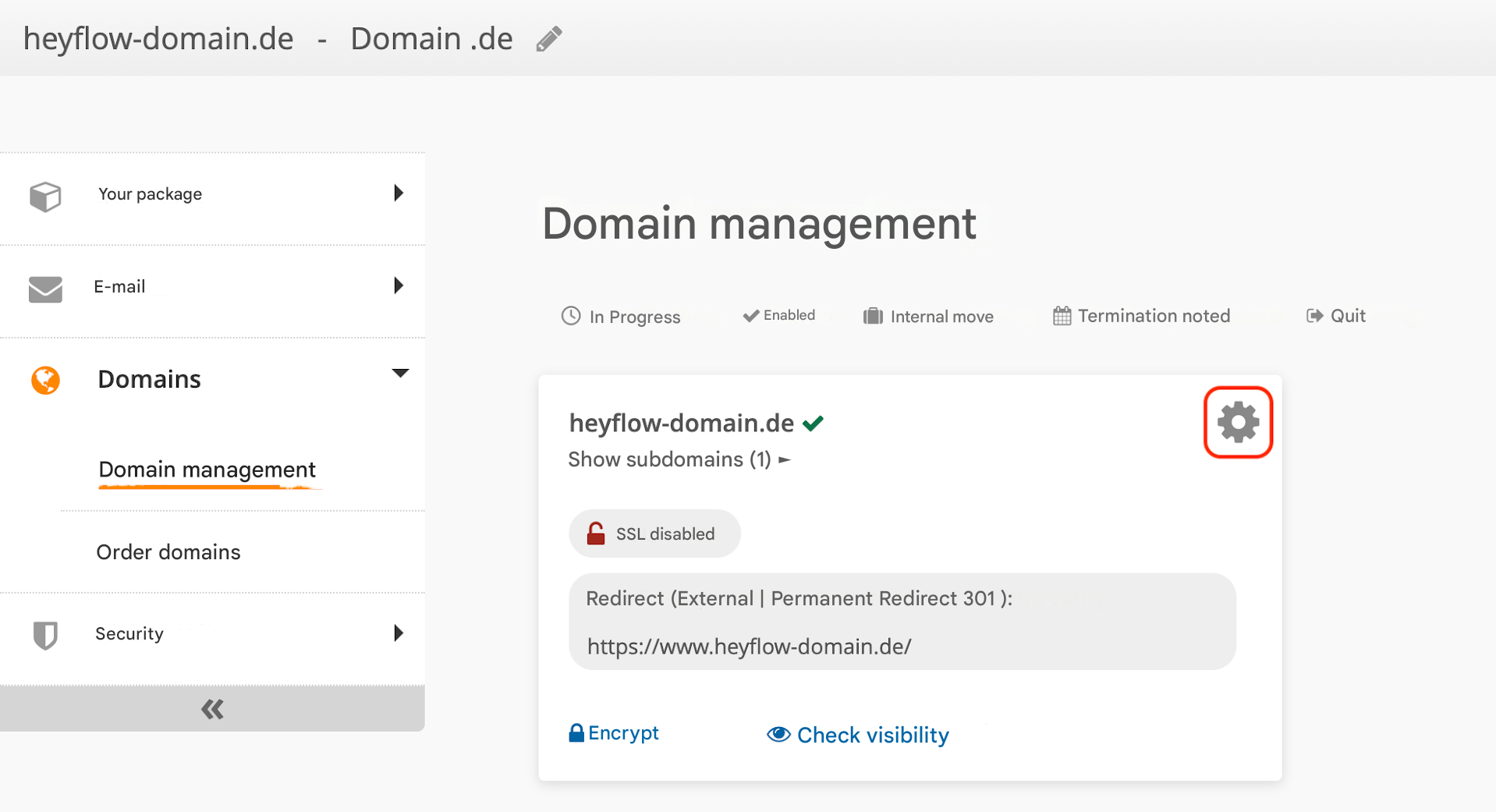1496x812 pixels.
Task: Click the orange Domains globe icon
Action: pyautogui.click(x=45, y=380)
